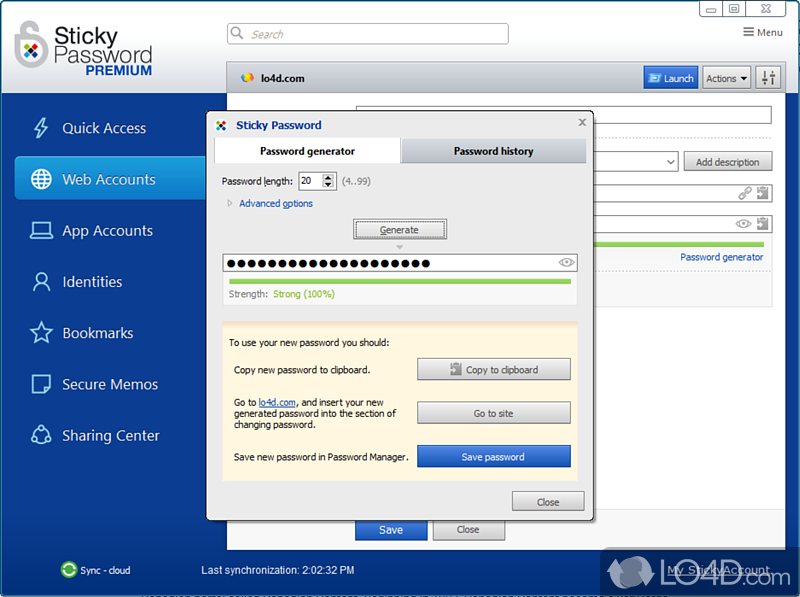Click the Sticky Password Premium logo
800x597 pixels.
coord(83,49)
